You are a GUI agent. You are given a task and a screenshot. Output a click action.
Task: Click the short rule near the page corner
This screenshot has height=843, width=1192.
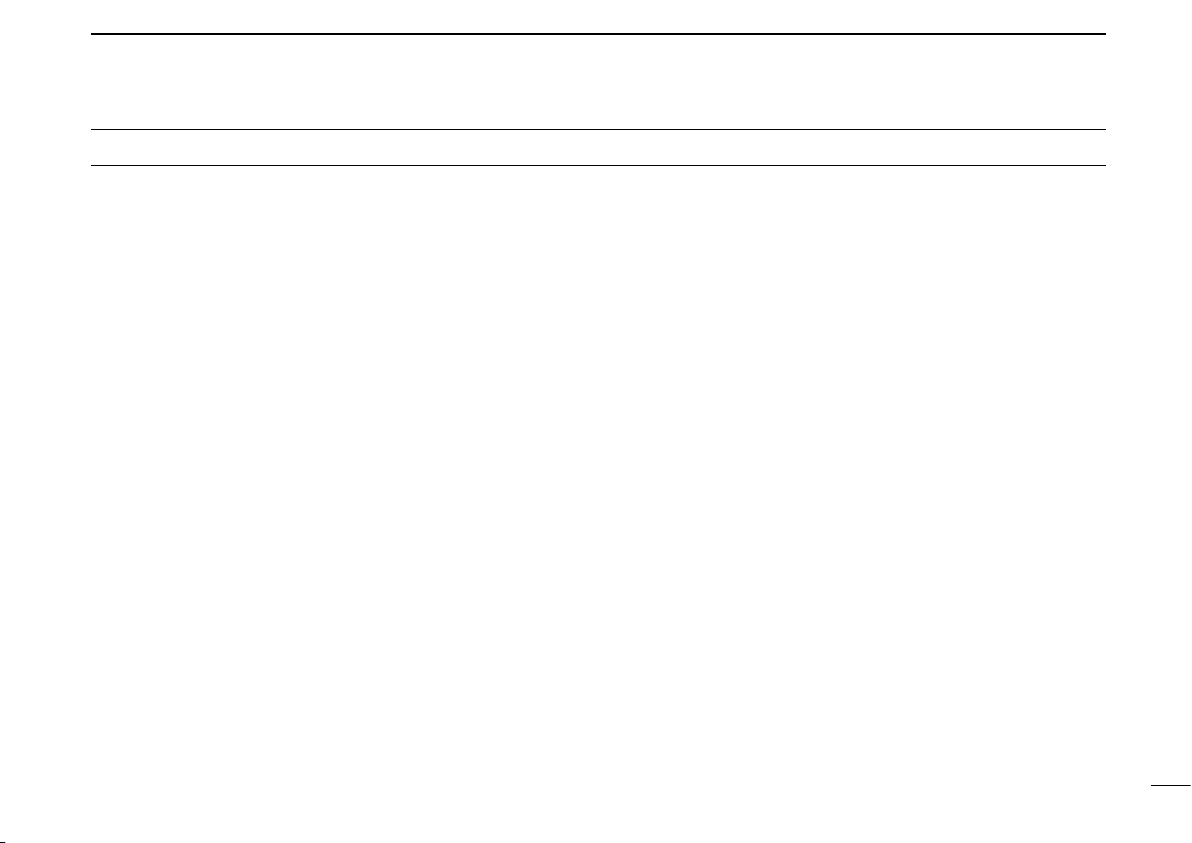pos(1170,785)
